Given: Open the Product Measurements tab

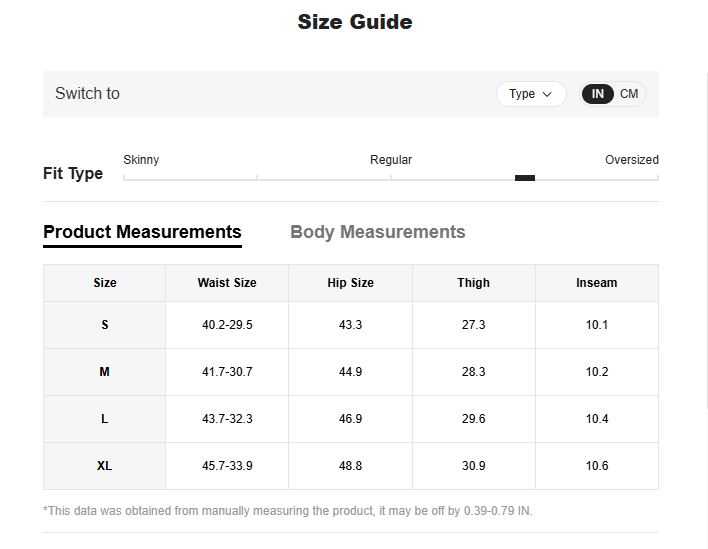Looking at the screenshot, I should coord(142,232).
